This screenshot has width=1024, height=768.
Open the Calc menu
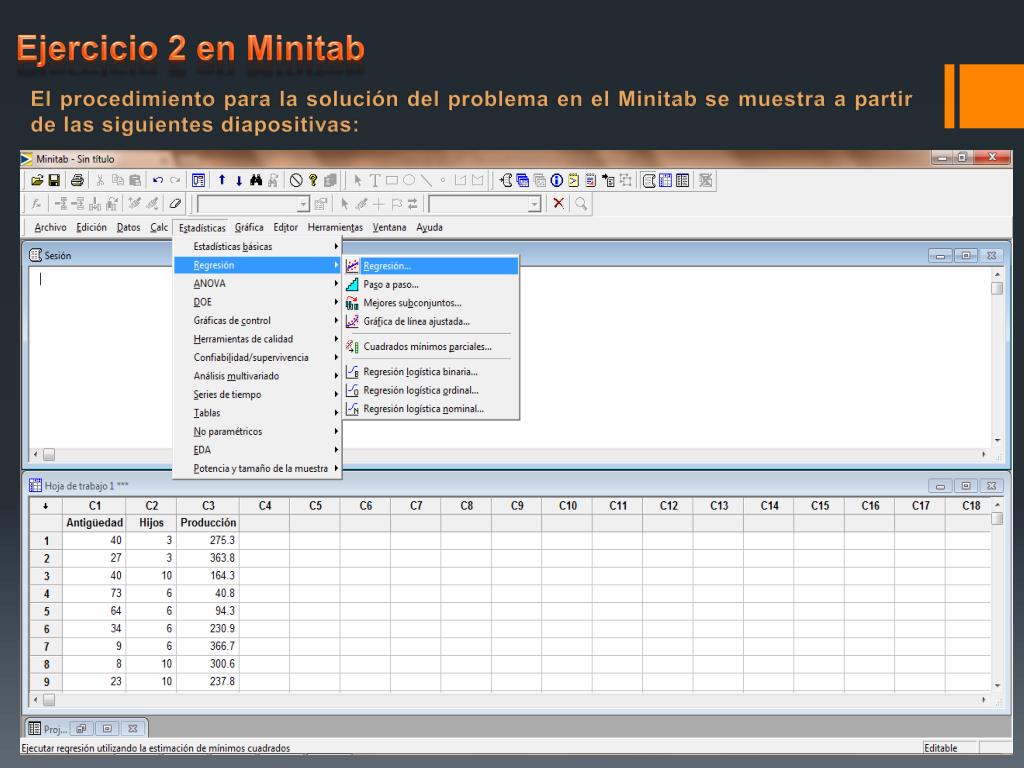pos(159,227)
